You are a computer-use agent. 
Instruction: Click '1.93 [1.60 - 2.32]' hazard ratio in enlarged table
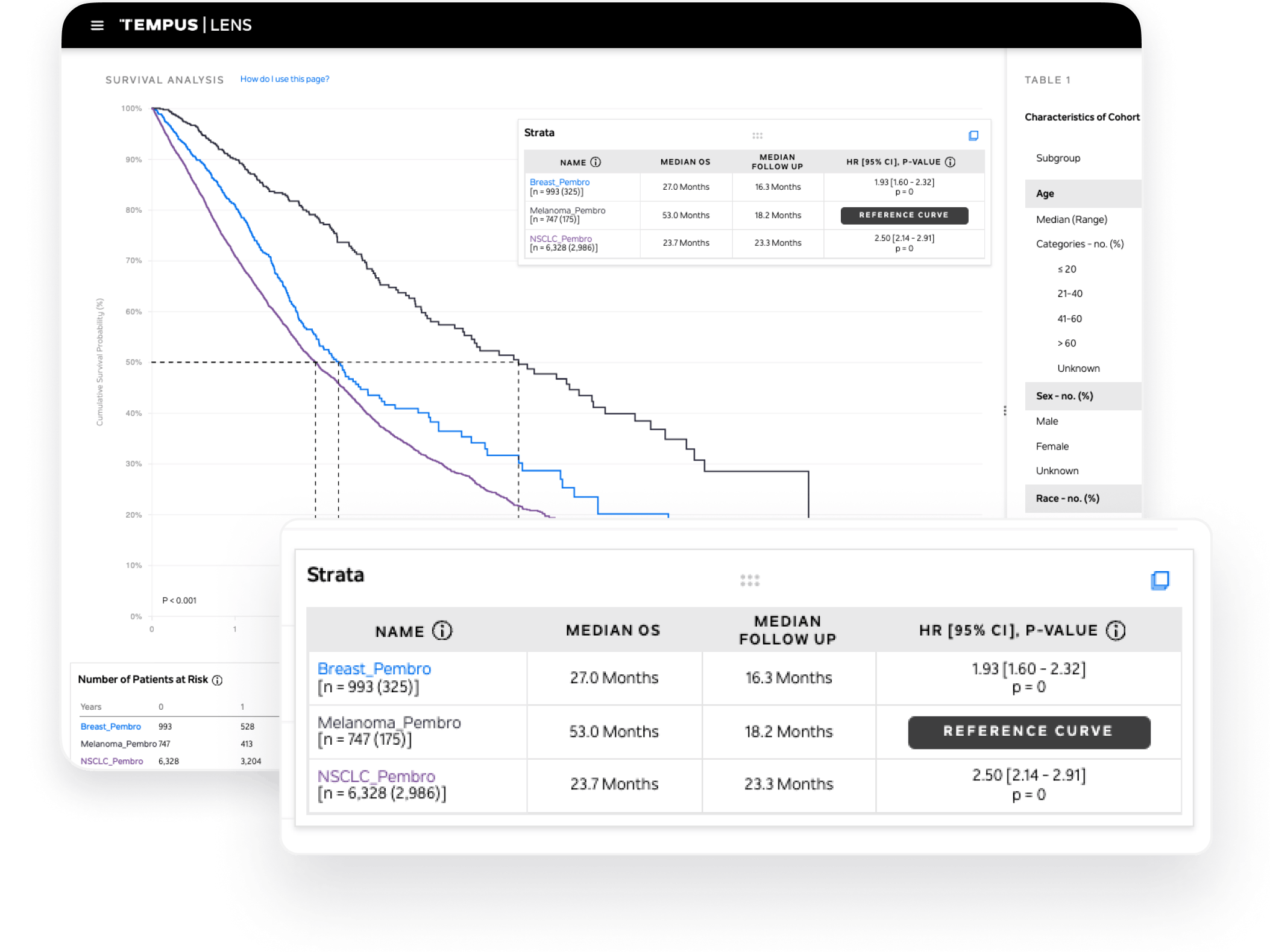(1029, 669)
